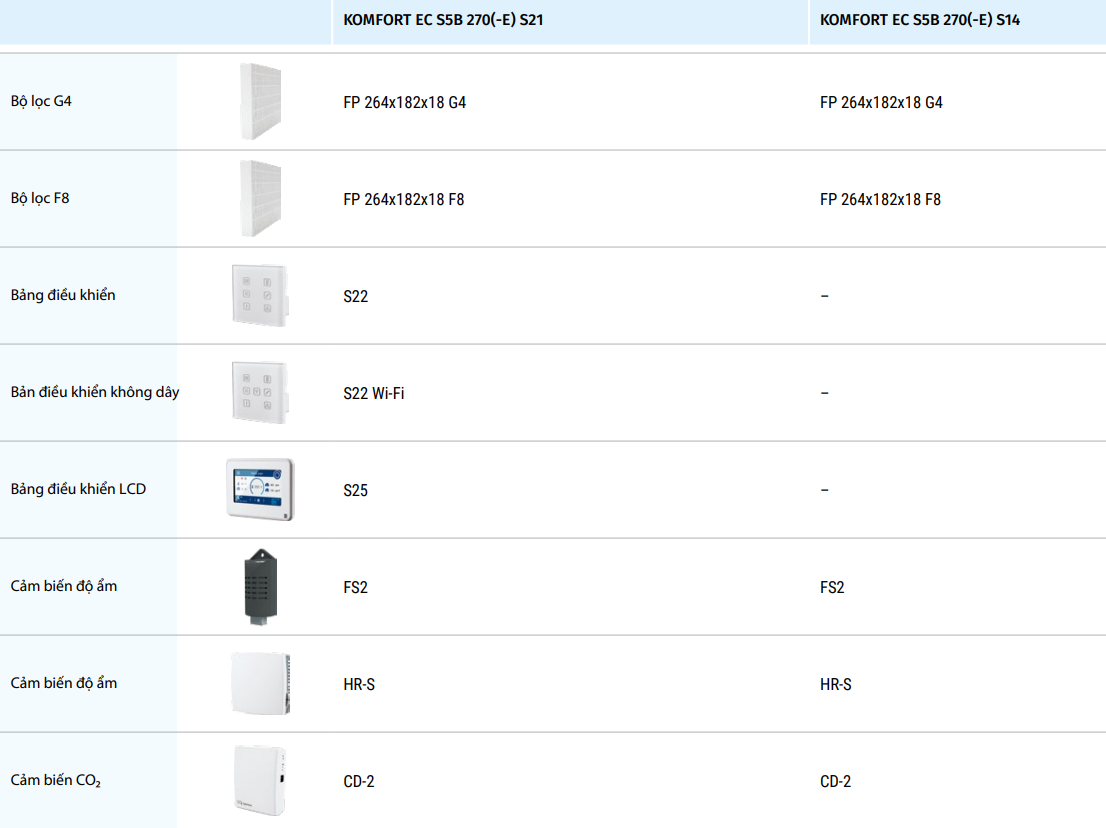Open the S22 Wi-Fi accessory link

point(373,394)
